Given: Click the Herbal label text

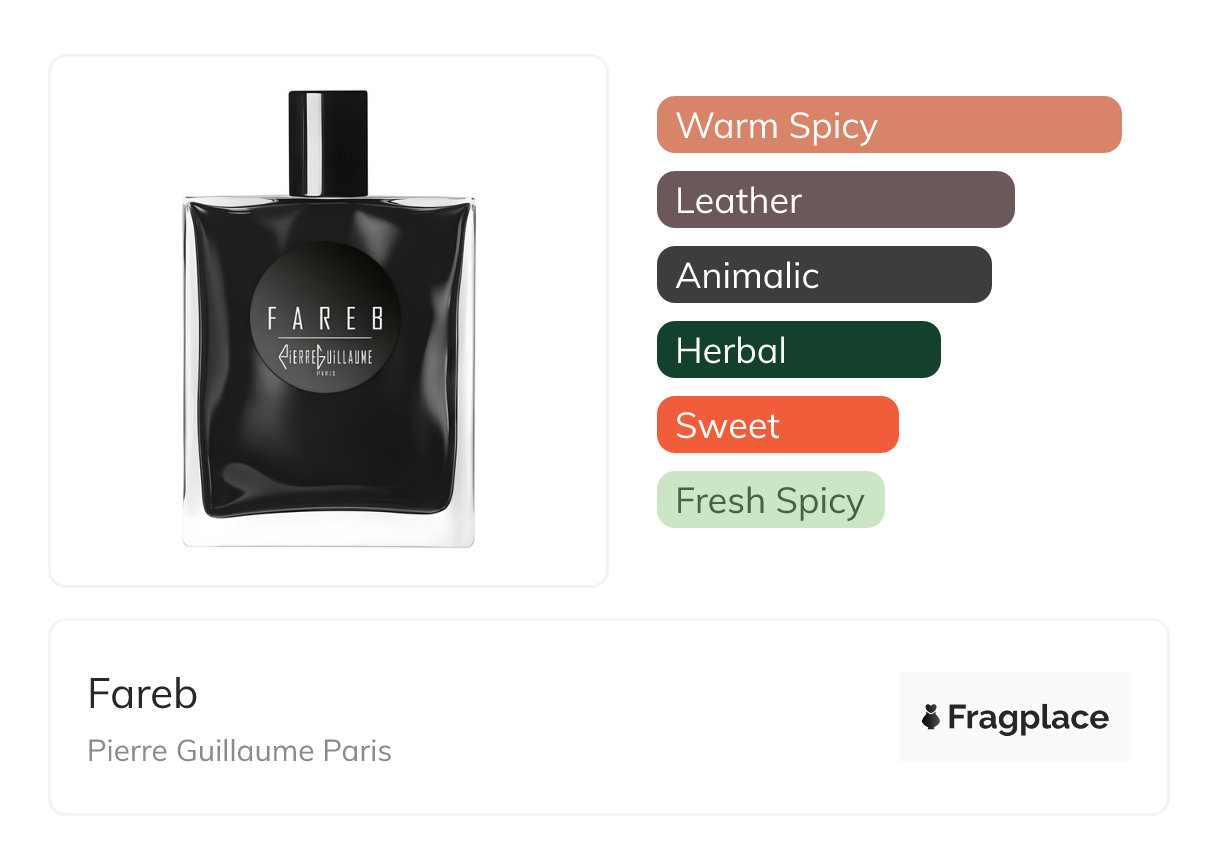Looking at the screenshot, I should (x=731, y=351).
